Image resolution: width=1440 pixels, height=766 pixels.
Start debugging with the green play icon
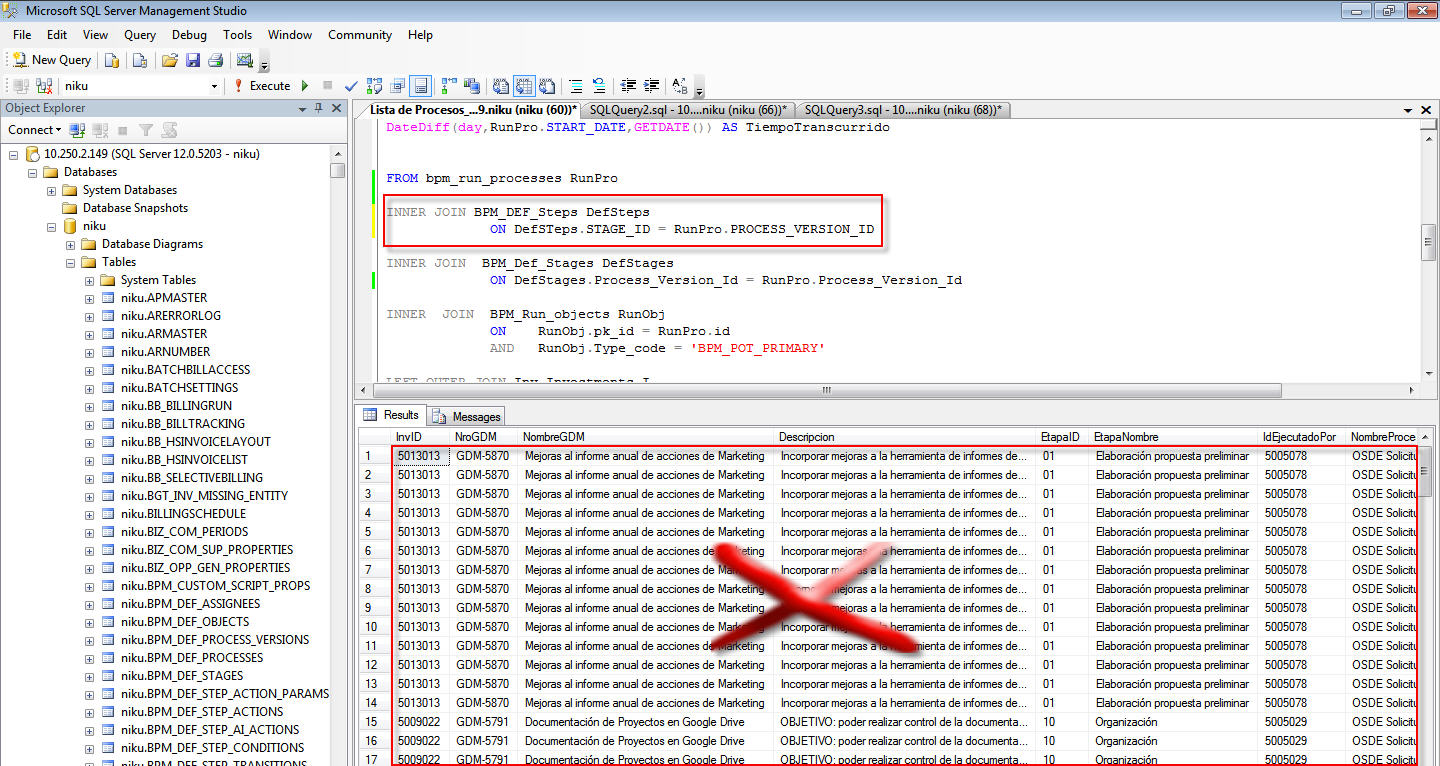305,86
